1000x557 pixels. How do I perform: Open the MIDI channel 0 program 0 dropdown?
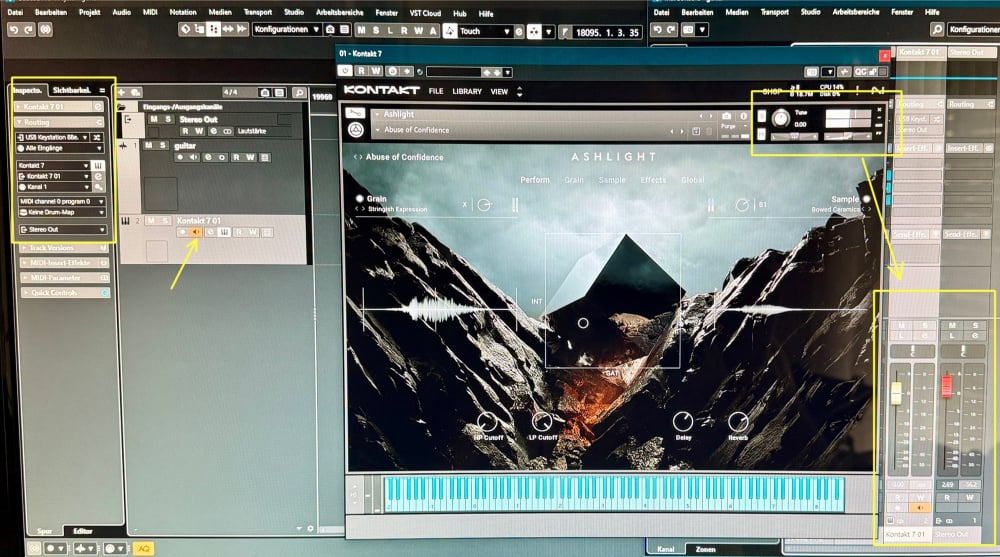click(x=61, y=201)
